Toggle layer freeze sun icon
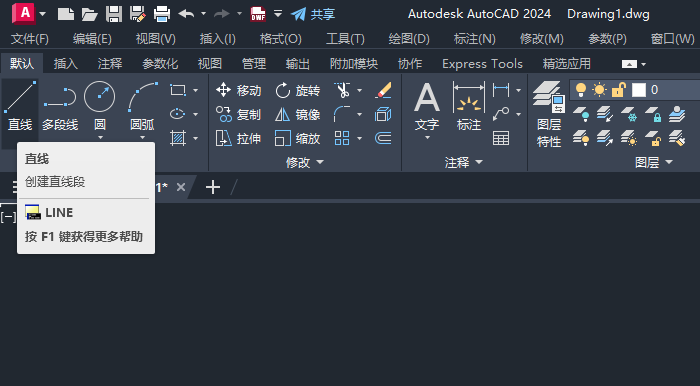The width and height of the screenshot is (700, 386). [x=599, y=90]
